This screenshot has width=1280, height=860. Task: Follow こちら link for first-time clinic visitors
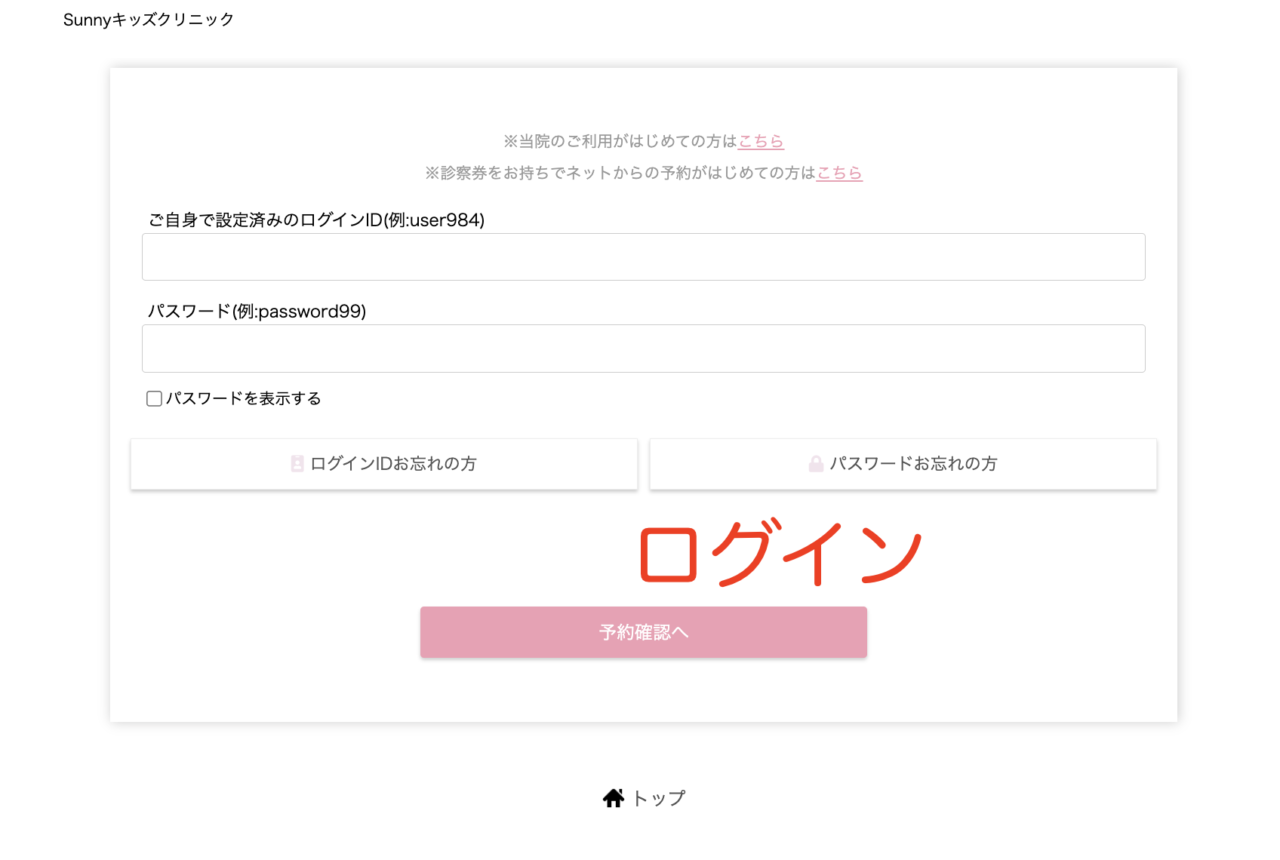click(x=761, y=142)
